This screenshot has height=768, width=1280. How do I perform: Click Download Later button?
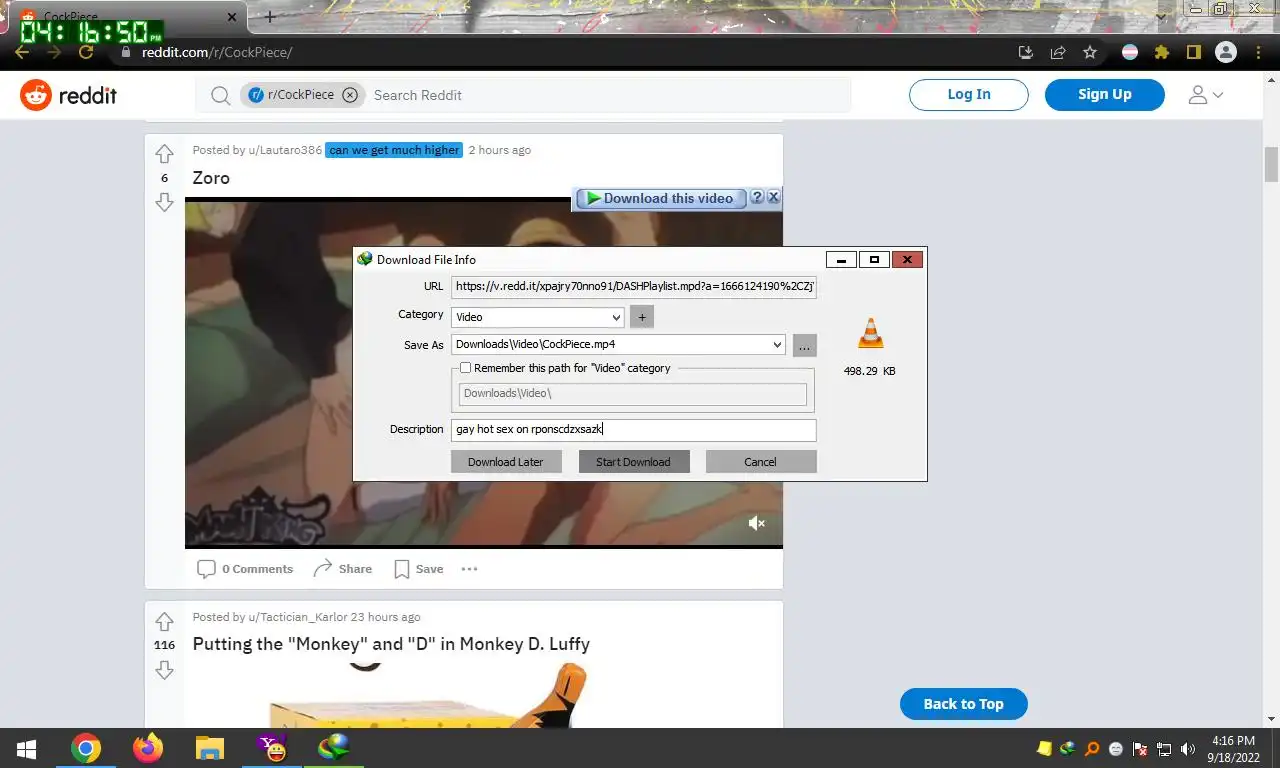pyautogui.click(x=506, y=461)
